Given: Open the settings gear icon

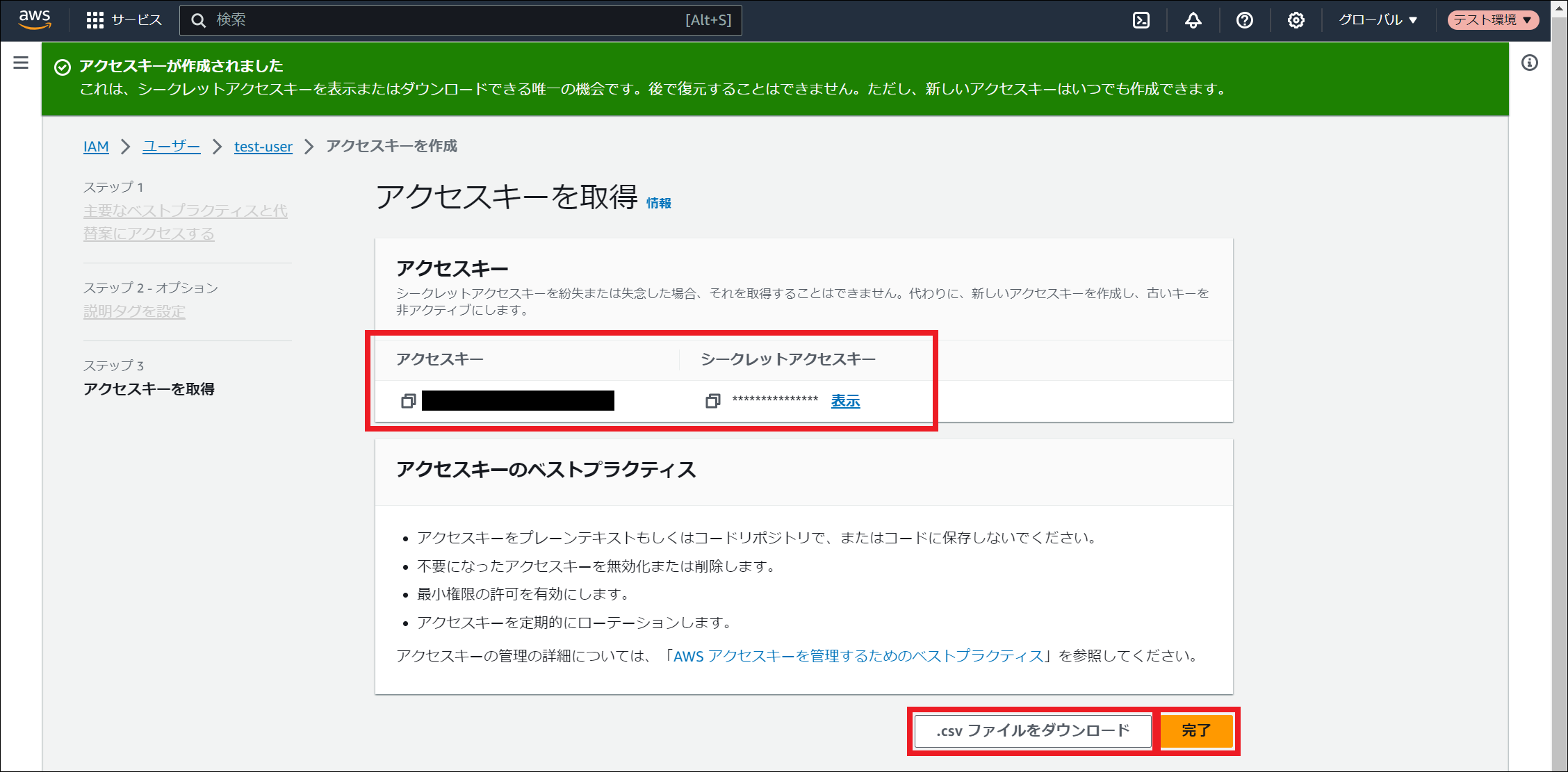Looking at the screenshot, I should [1296, 20].
